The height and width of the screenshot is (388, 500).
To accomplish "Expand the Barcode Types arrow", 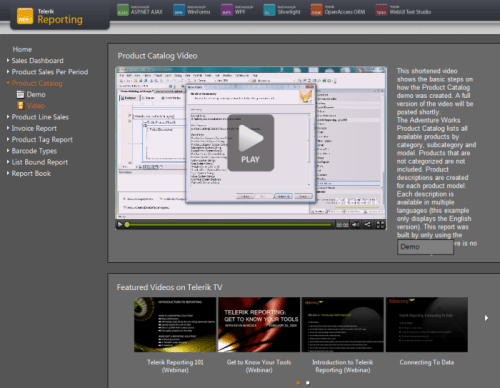I will pyautogui.click(x=8, y=151).
